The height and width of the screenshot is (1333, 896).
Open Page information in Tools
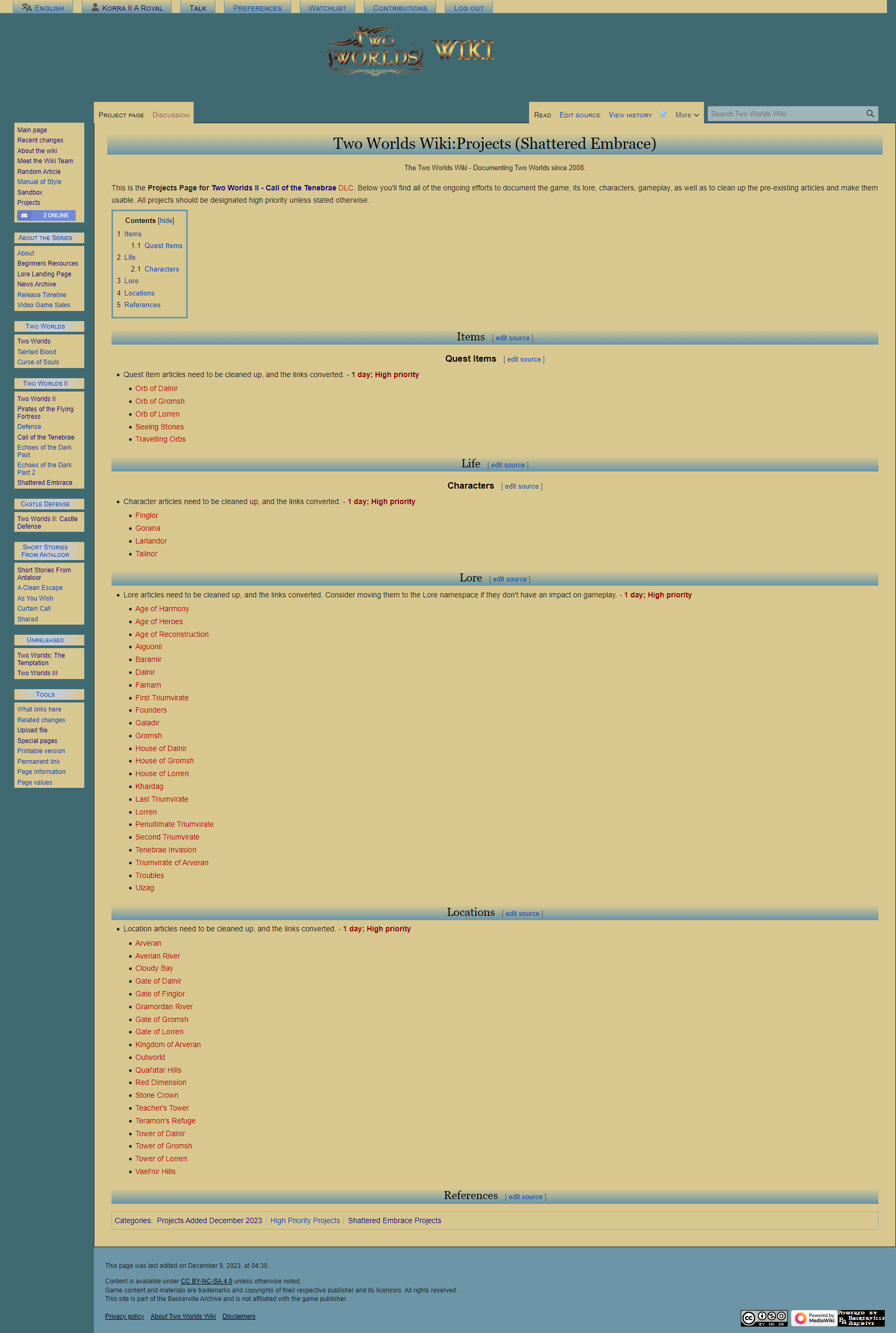click(41, 772)
